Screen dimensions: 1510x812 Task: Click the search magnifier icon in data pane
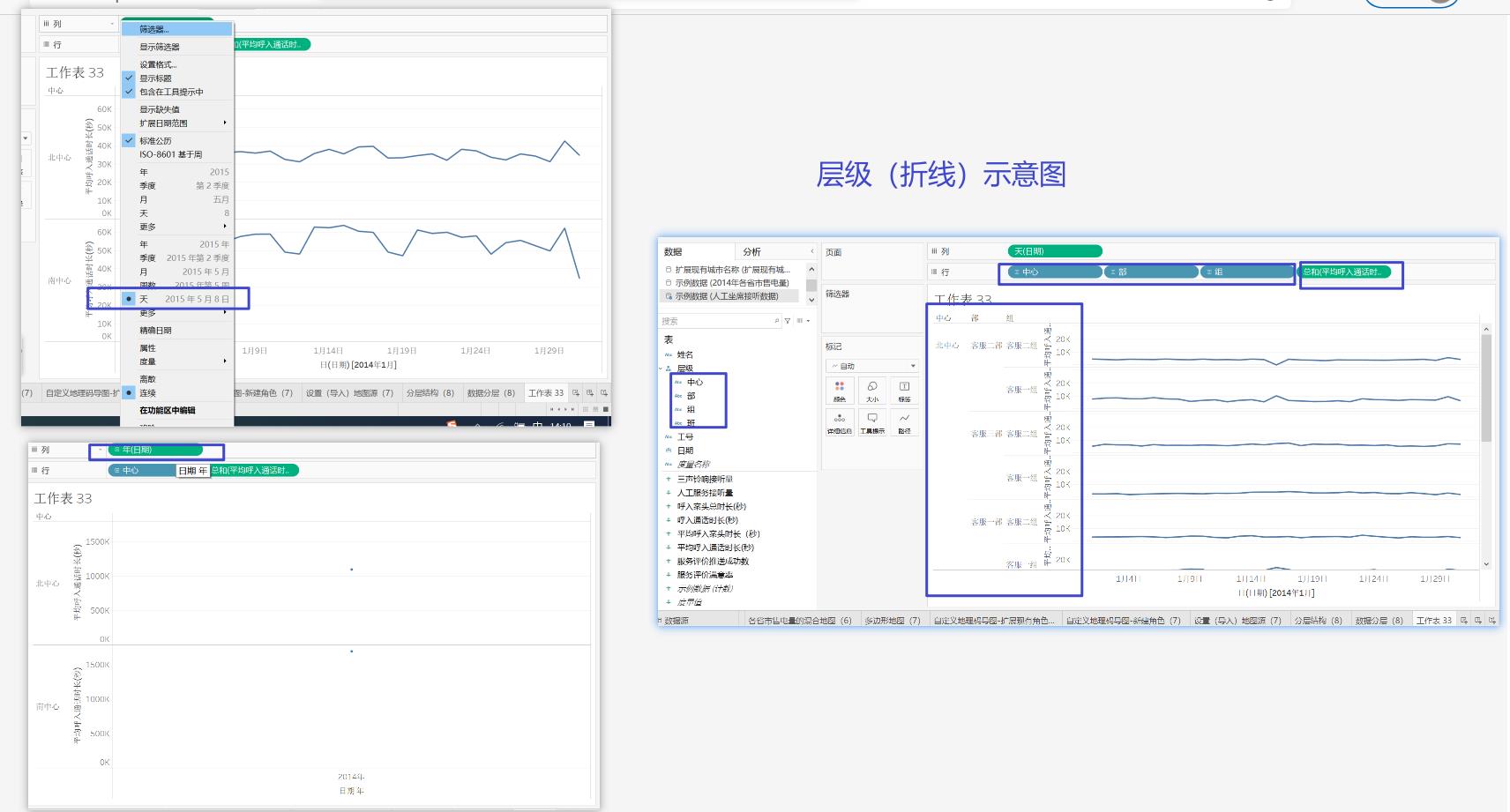[x=777, y=321]
